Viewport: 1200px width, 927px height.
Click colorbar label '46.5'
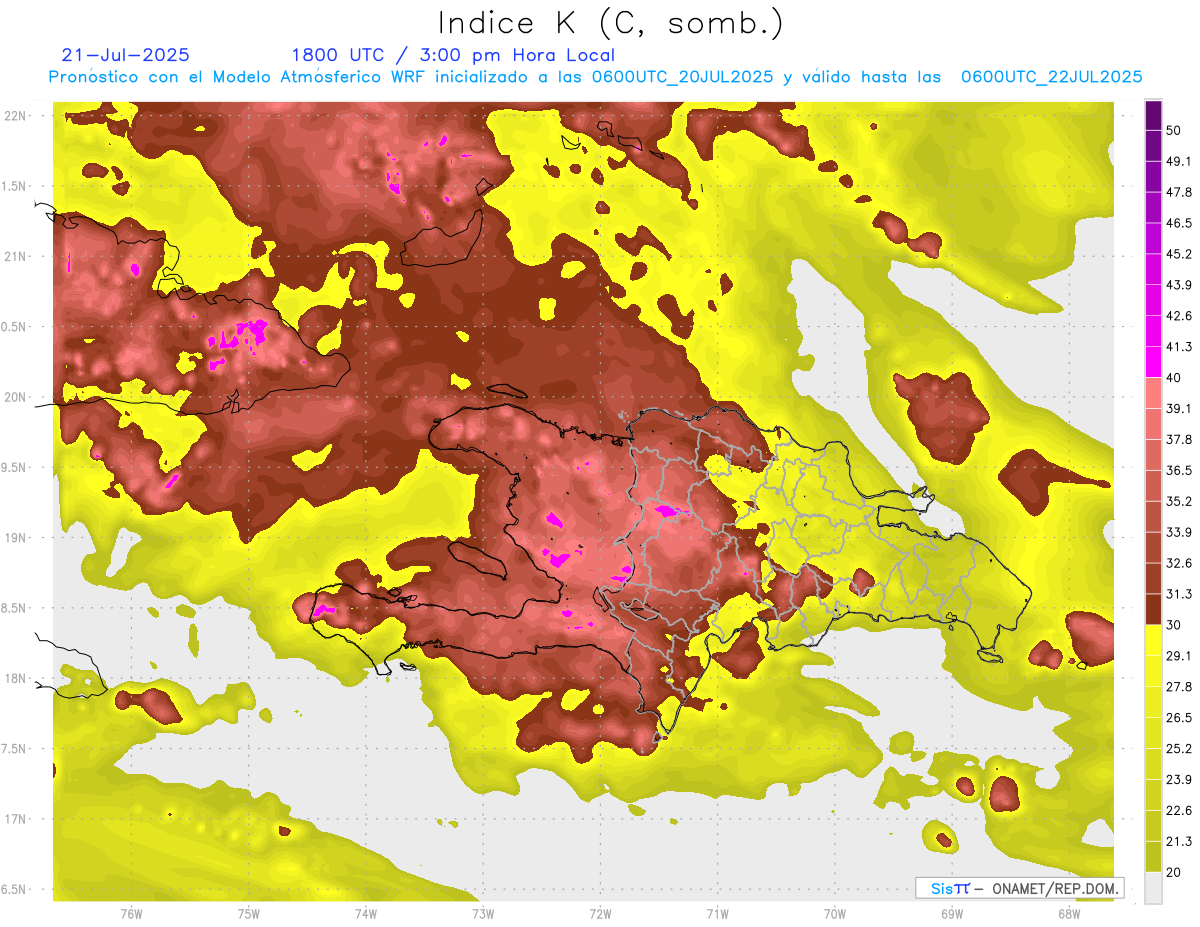pyautogui.click(x=1179, y=223)
